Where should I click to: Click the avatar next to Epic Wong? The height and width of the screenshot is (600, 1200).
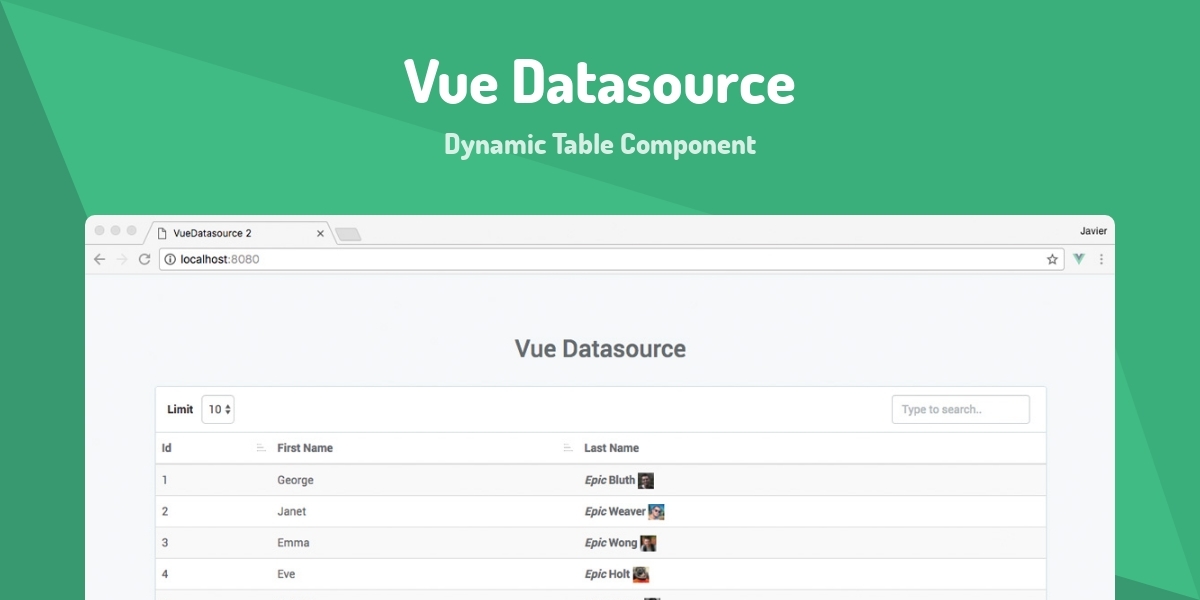click(x=648, y=543)
